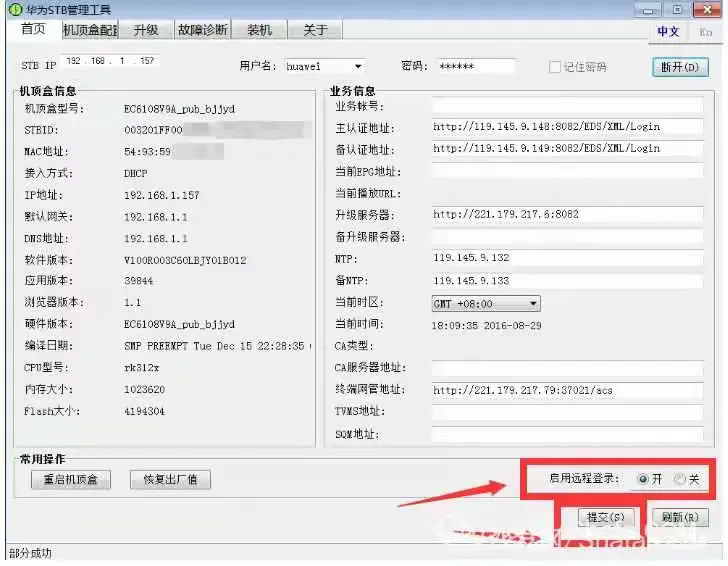Screen dimensions: 728x566
Task: Switch the interface language to En
Action: (705, 32)
